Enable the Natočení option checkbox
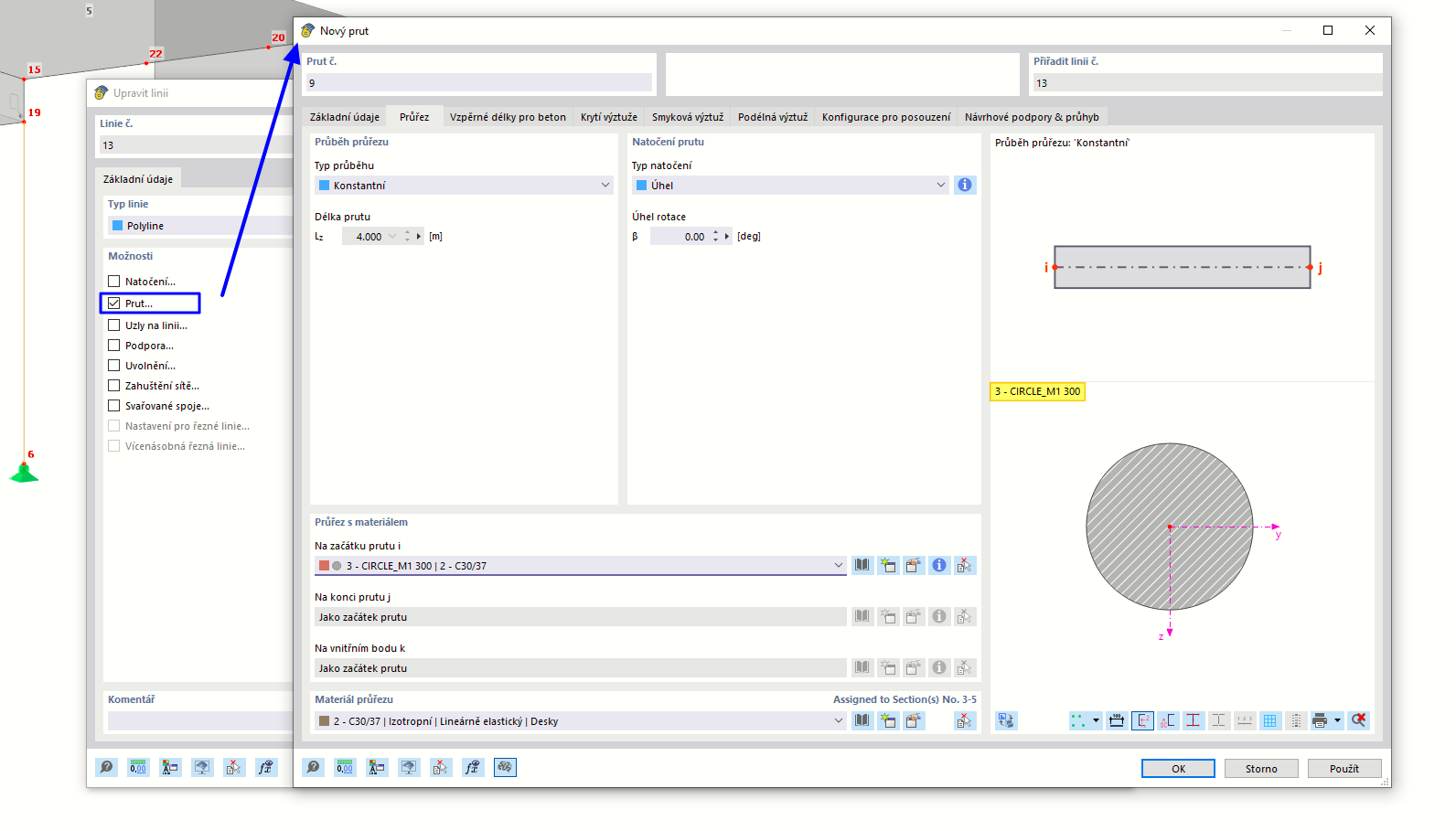Viewport: 1456px width, 831px height. point(114,282)
